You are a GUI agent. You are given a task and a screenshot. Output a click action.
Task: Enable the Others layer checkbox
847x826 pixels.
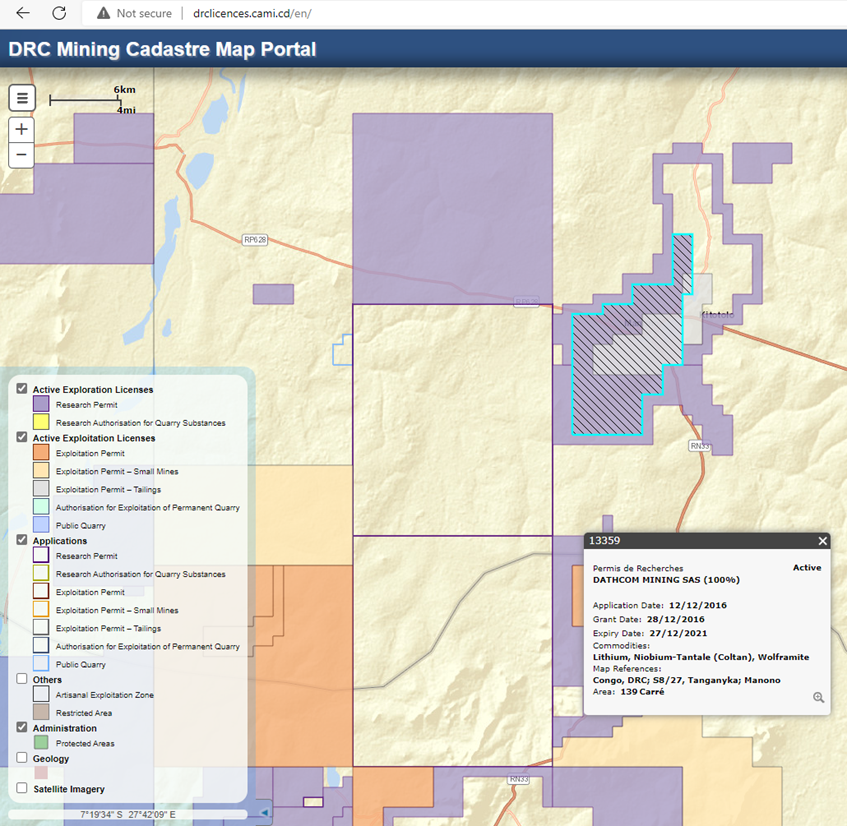click(22, 679)
